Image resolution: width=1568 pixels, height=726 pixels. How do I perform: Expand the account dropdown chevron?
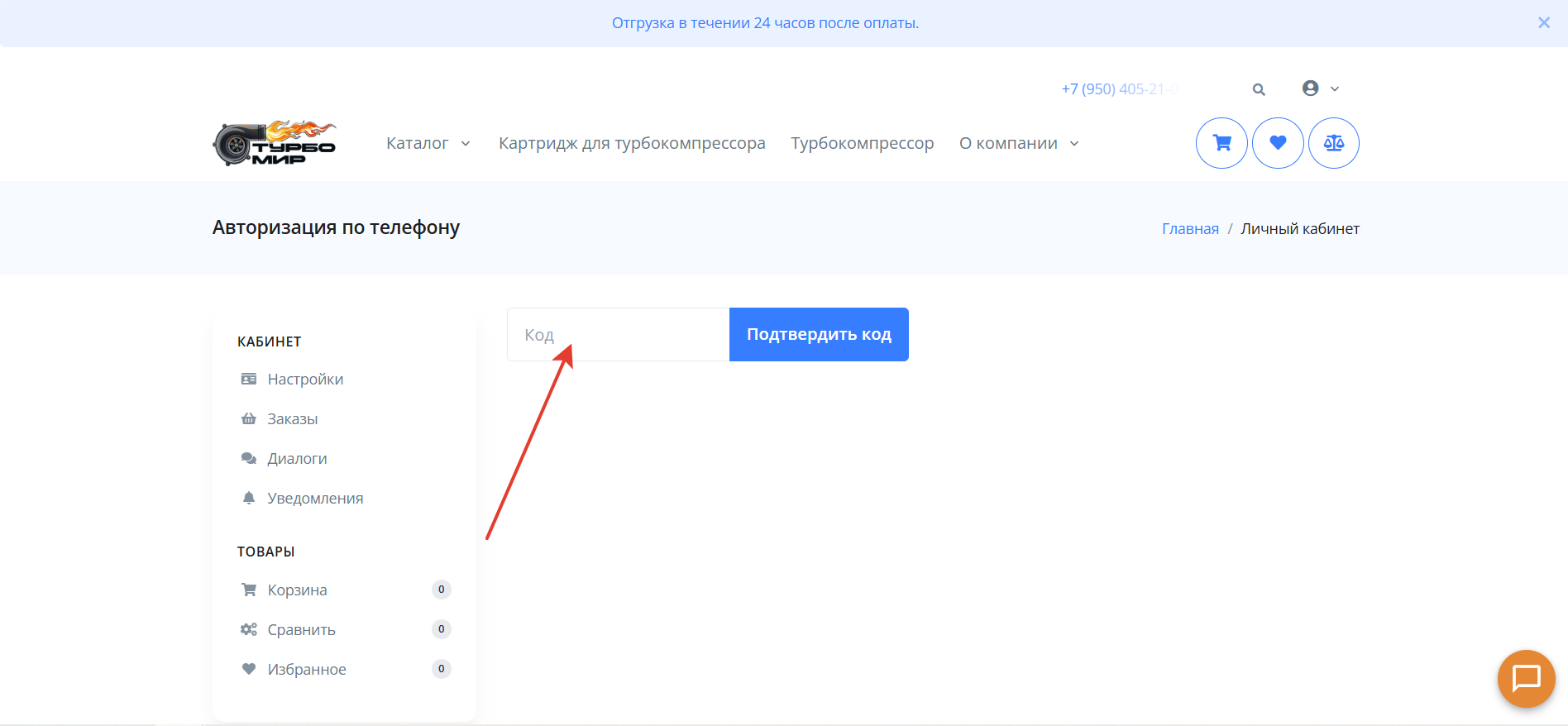(1334, 89)
